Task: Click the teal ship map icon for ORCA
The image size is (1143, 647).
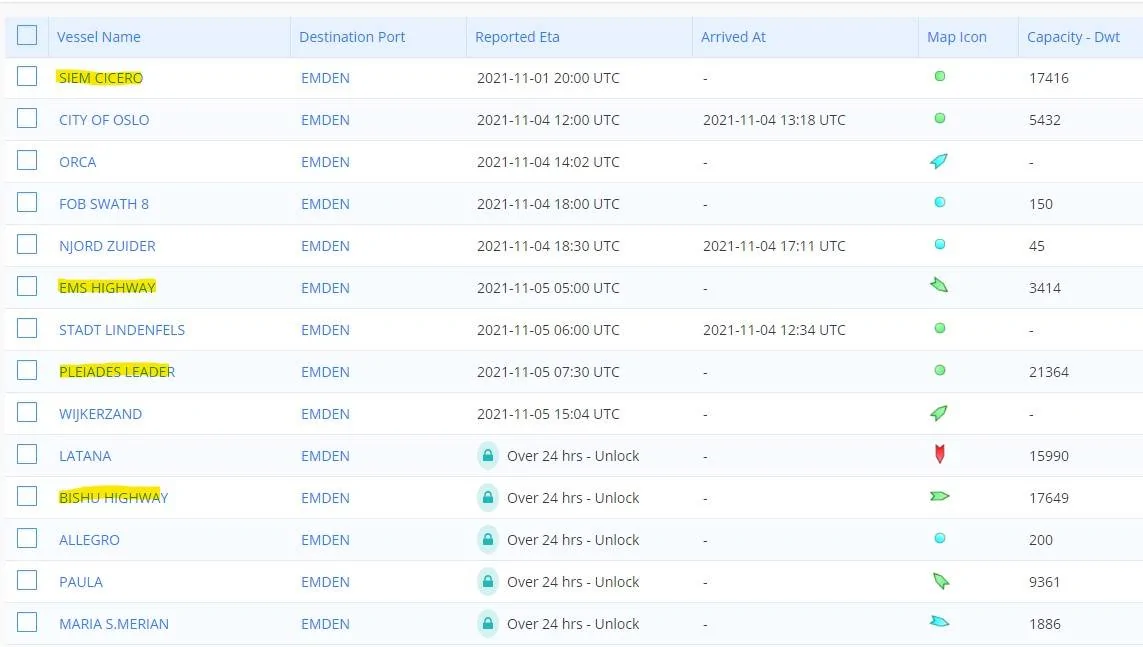Action: tap(939, 161)
